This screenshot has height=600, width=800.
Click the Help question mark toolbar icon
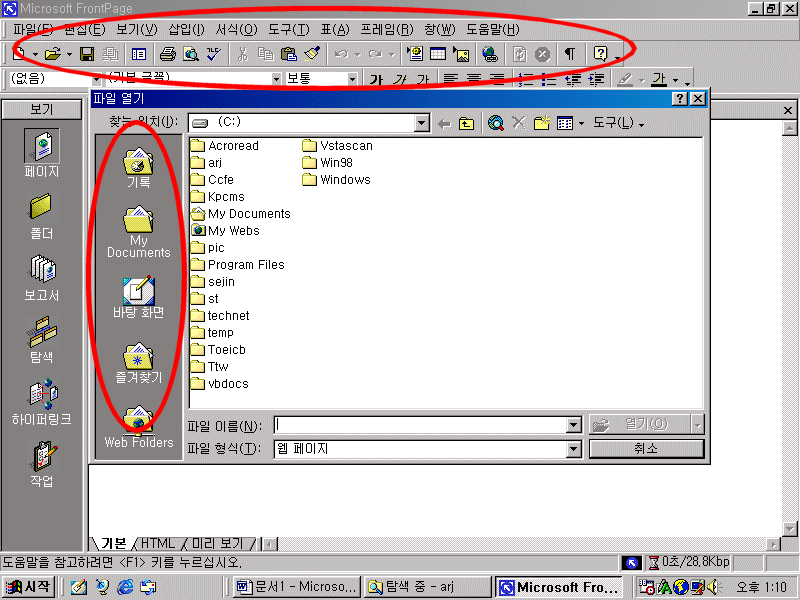coord(601,54)
